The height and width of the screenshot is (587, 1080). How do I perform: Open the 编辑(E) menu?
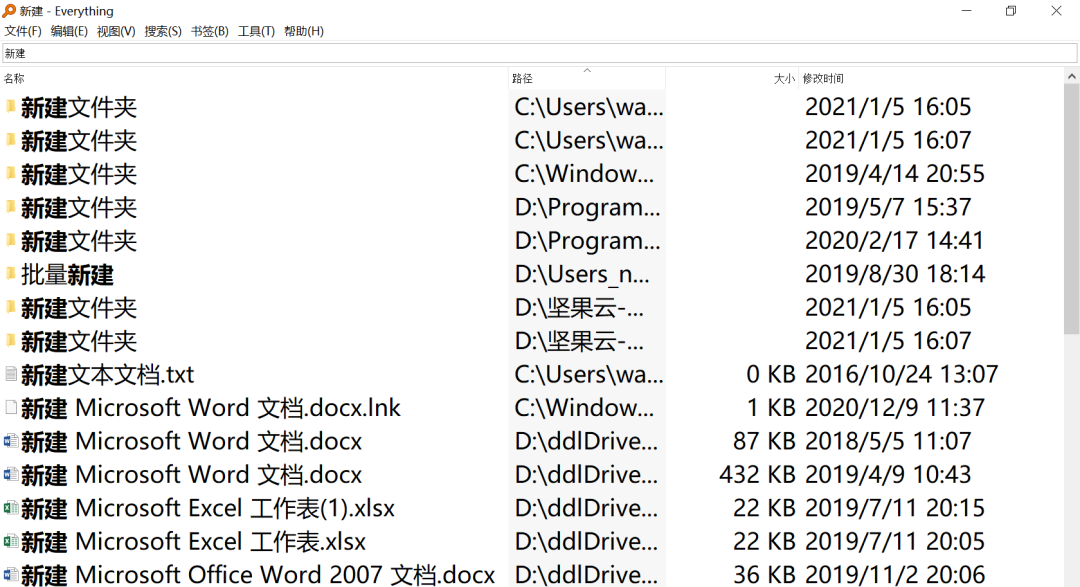tap(69, 31)
